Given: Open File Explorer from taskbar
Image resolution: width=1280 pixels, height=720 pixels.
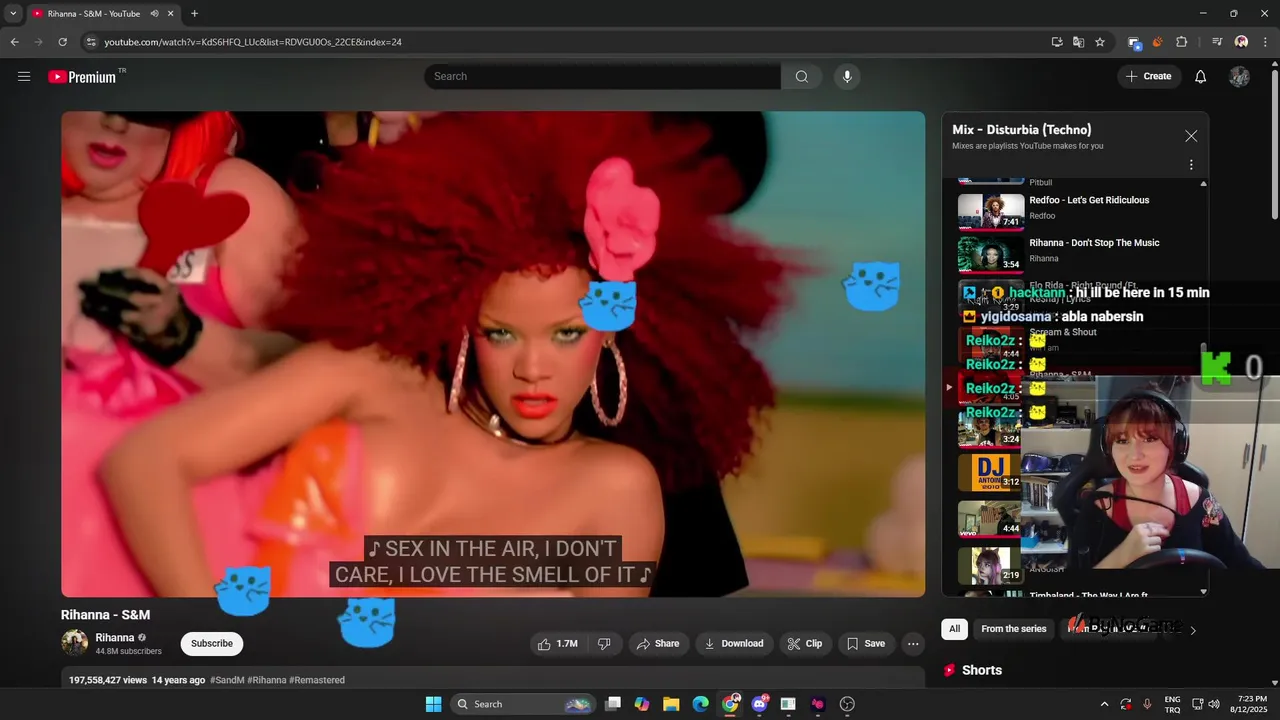Looking at the screenshot, I should 671,704.
